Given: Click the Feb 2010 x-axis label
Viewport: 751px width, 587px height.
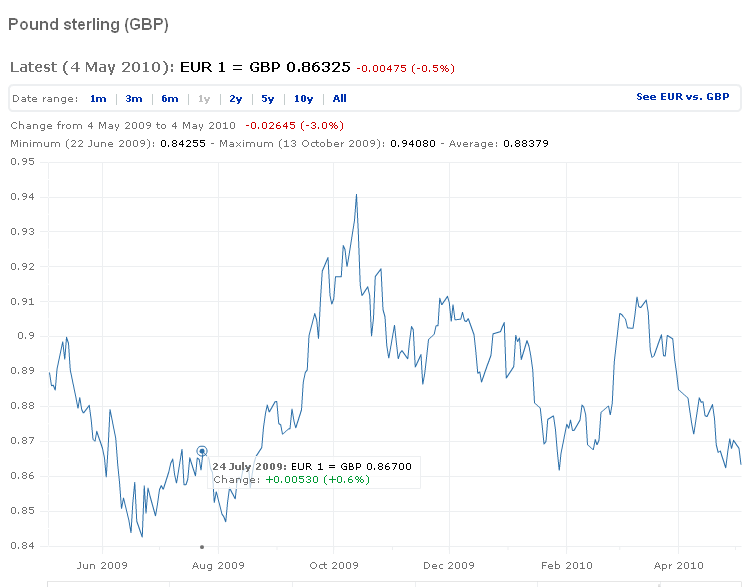Looking at the screenshot, I should pyautogui.click(x=565, y=564).
